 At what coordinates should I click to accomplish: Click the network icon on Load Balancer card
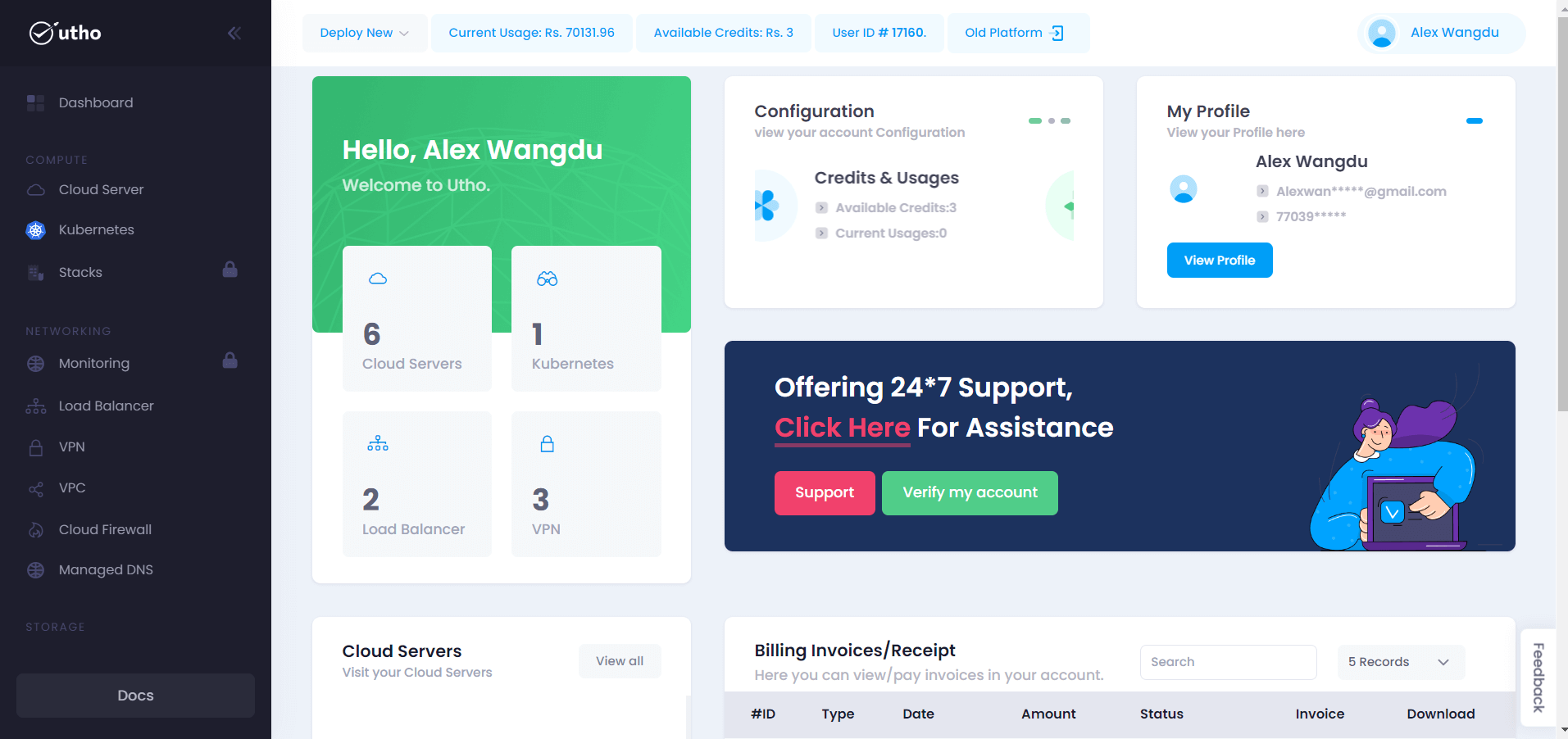pos(378,444)
